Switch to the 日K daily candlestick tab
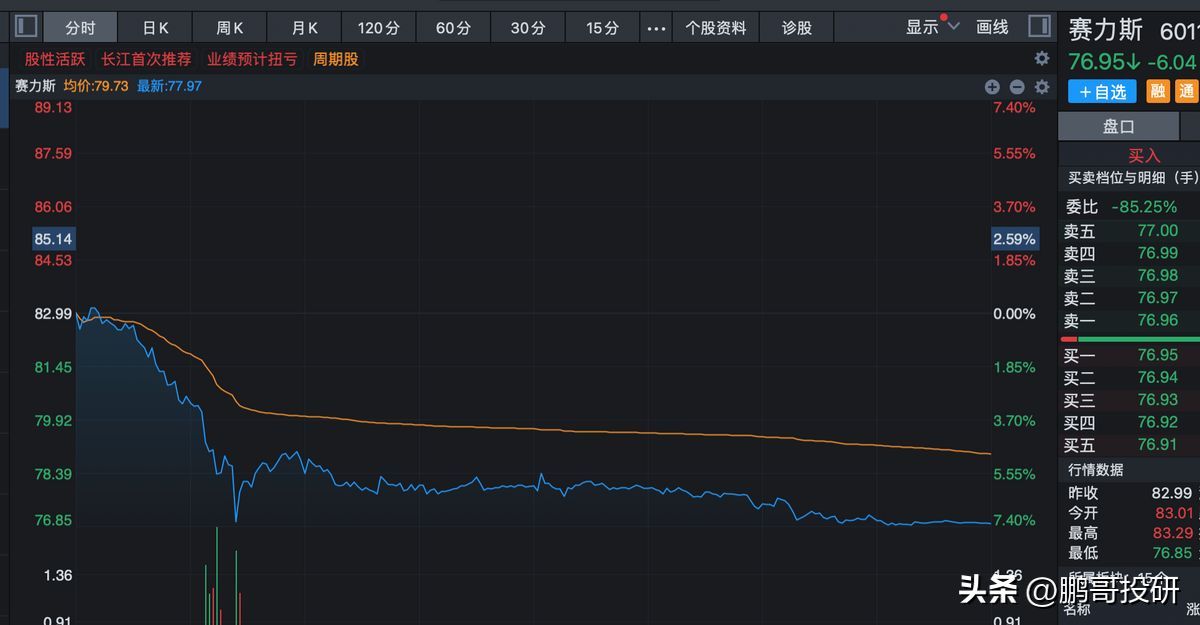Screen dimensions: 1200x625 tap(155, 27)
